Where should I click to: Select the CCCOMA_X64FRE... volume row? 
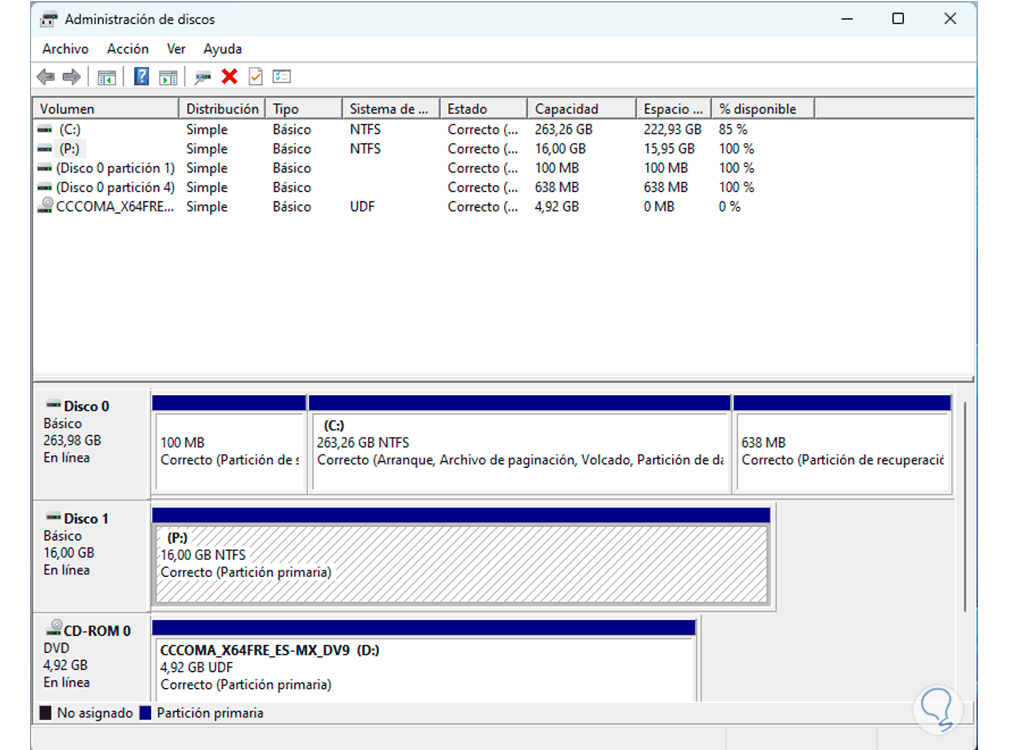point(424,207)
